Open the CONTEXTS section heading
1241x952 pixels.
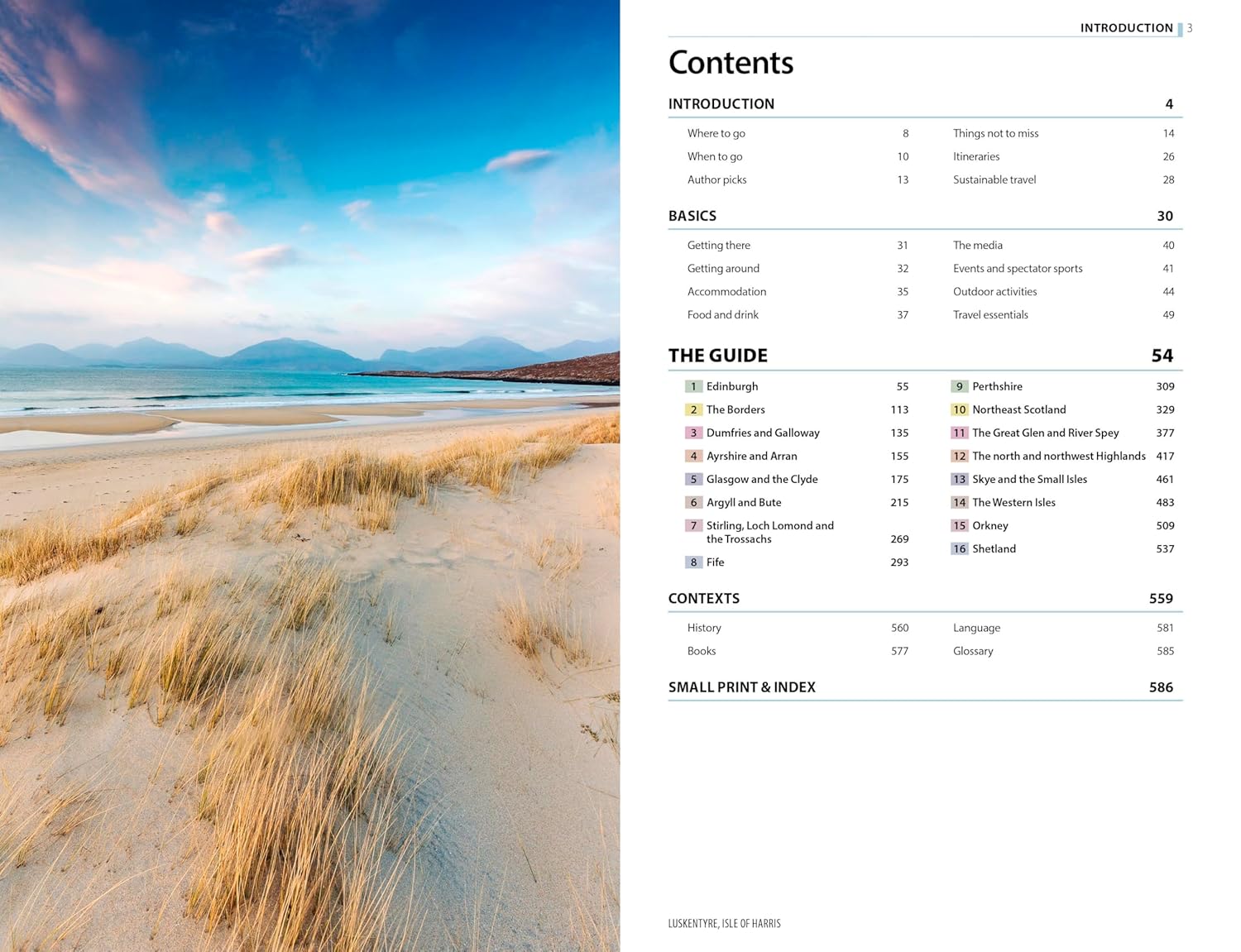704,598
